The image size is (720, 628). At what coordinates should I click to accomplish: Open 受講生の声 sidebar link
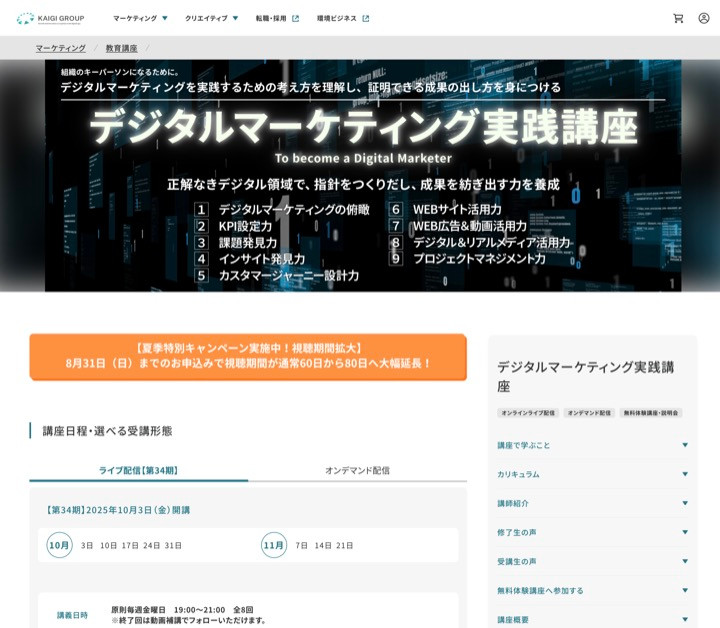517,561
